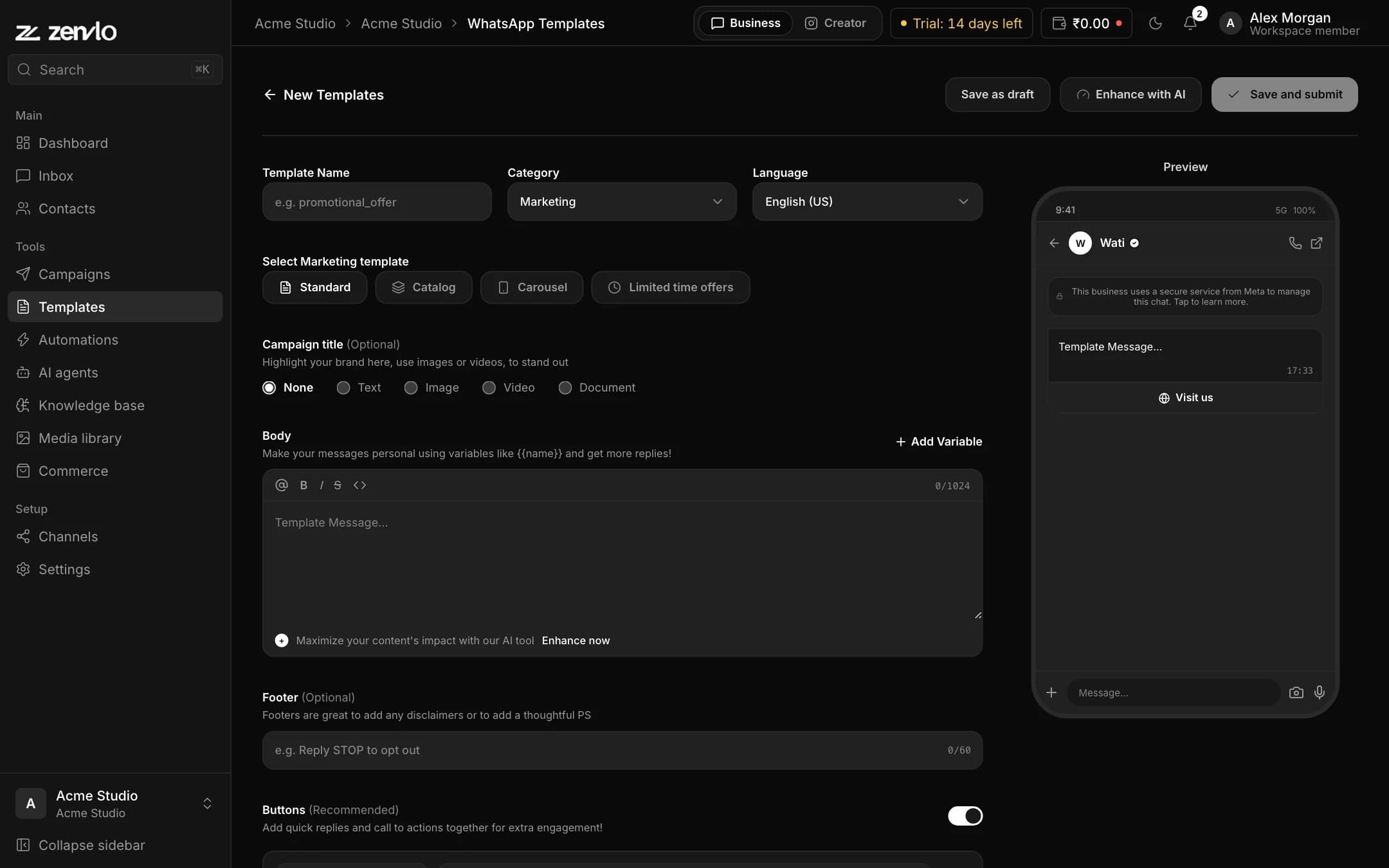Screen dimensions: 1389x868
Task: Click the Footer input field
Action: point(622,750)
